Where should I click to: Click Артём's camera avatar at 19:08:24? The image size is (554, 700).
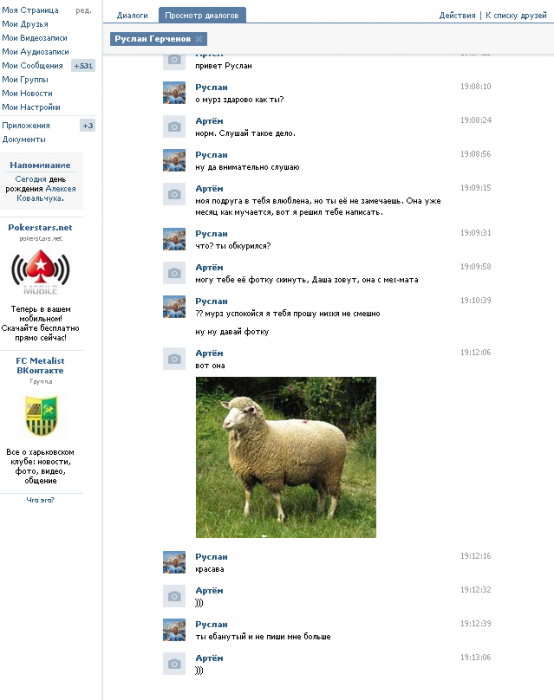pyautogui.click(x=174, y=127)
